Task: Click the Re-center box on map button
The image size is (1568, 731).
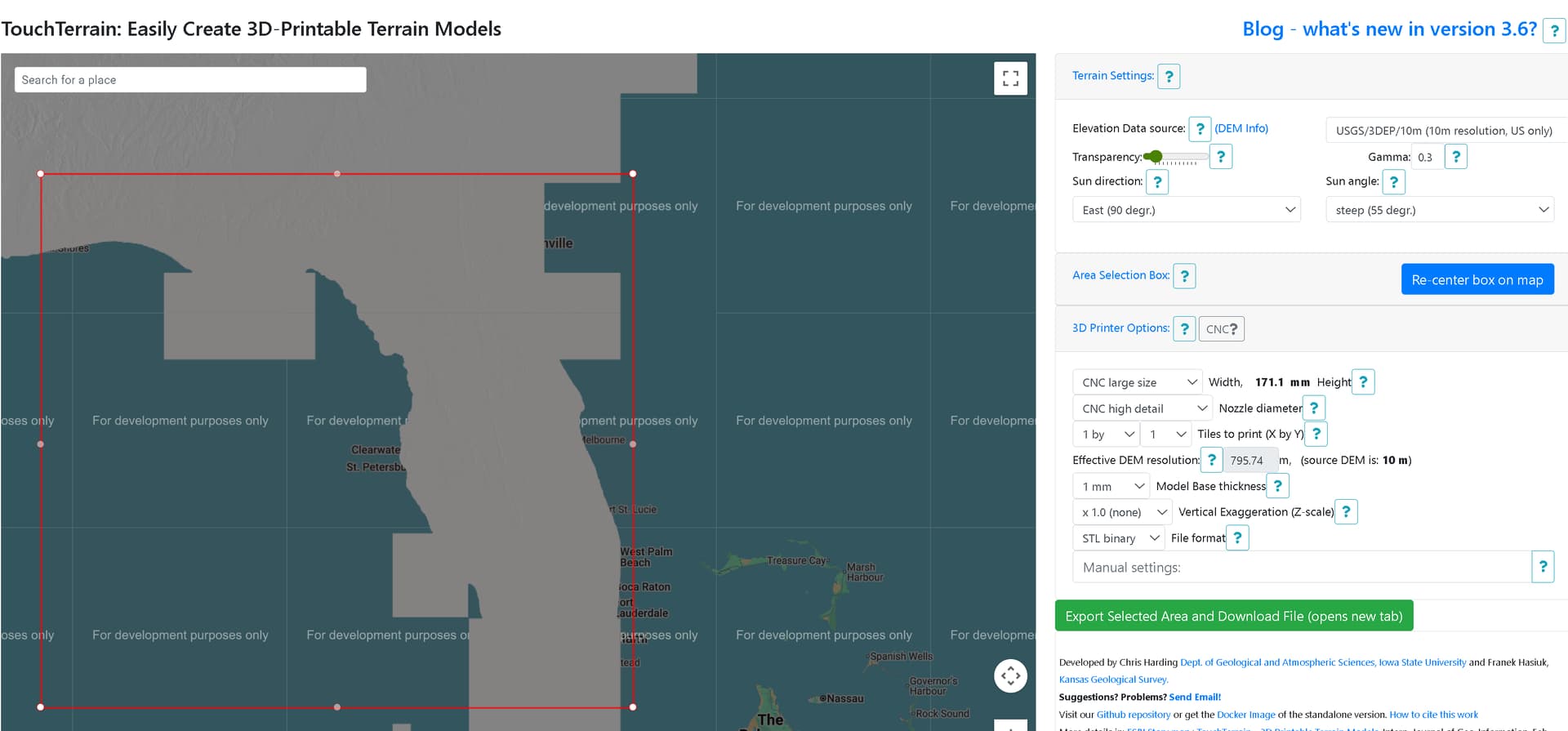Action: coord(1477,279)
